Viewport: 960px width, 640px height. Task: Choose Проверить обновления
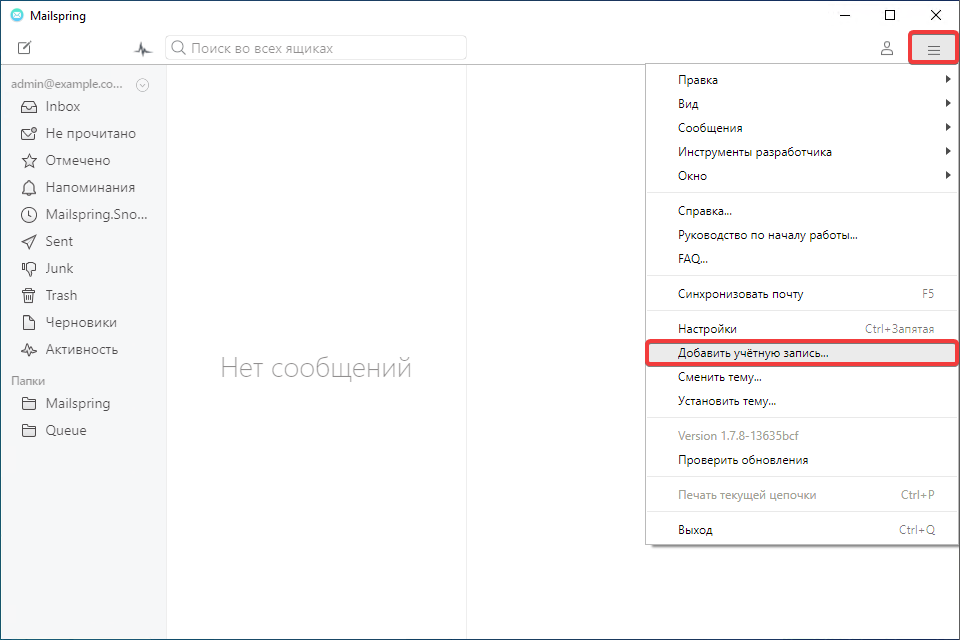click(802, 460)
